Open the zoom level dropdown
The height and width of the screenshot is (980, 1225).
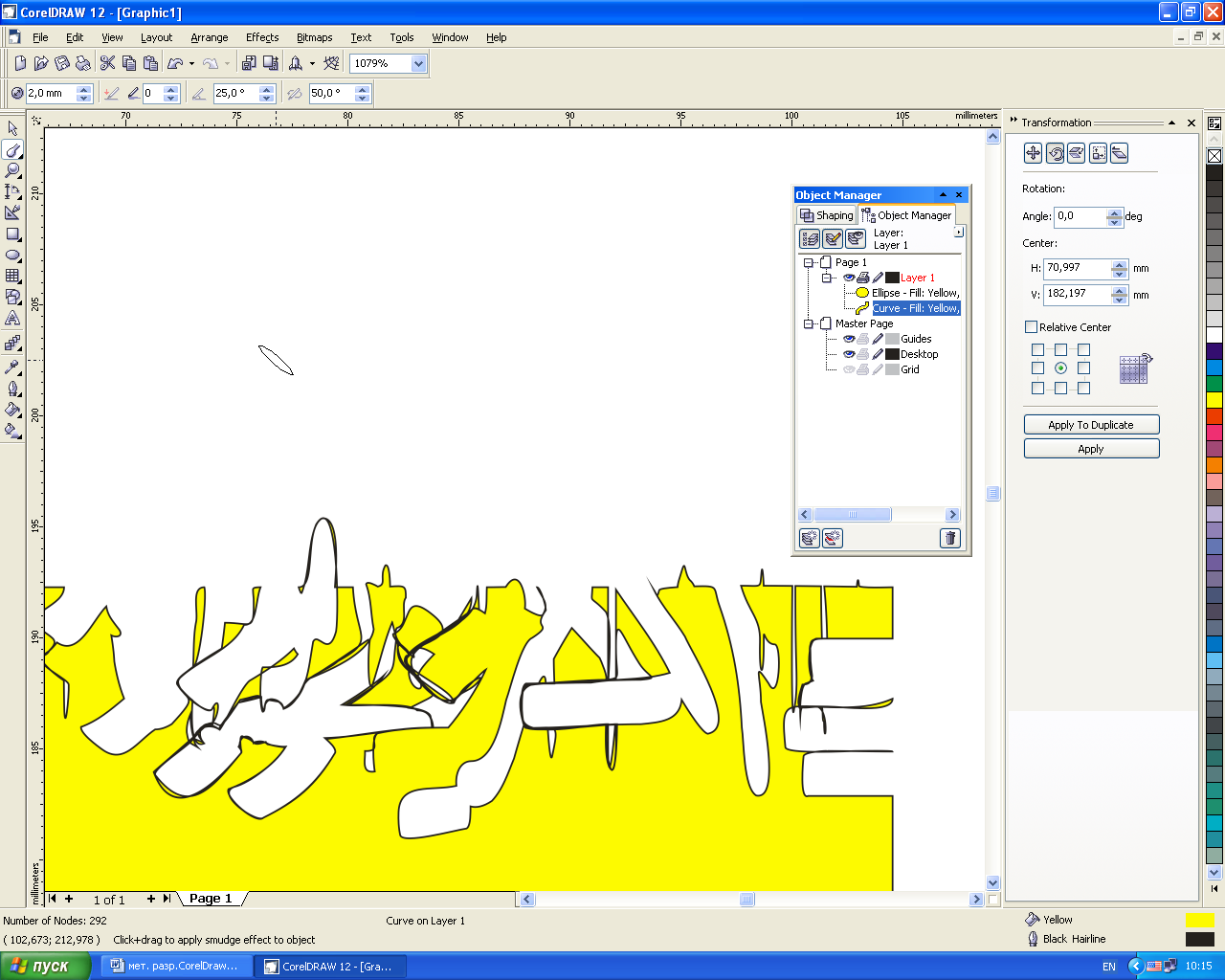(418, 63)
